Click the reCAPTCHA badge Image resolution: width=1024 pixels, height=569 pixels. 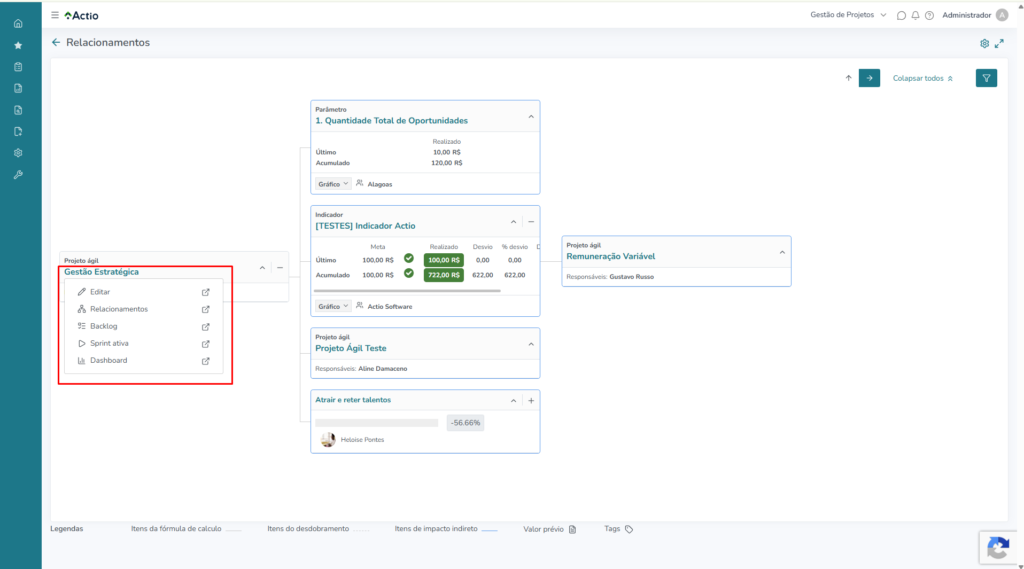tap(998, 547)
